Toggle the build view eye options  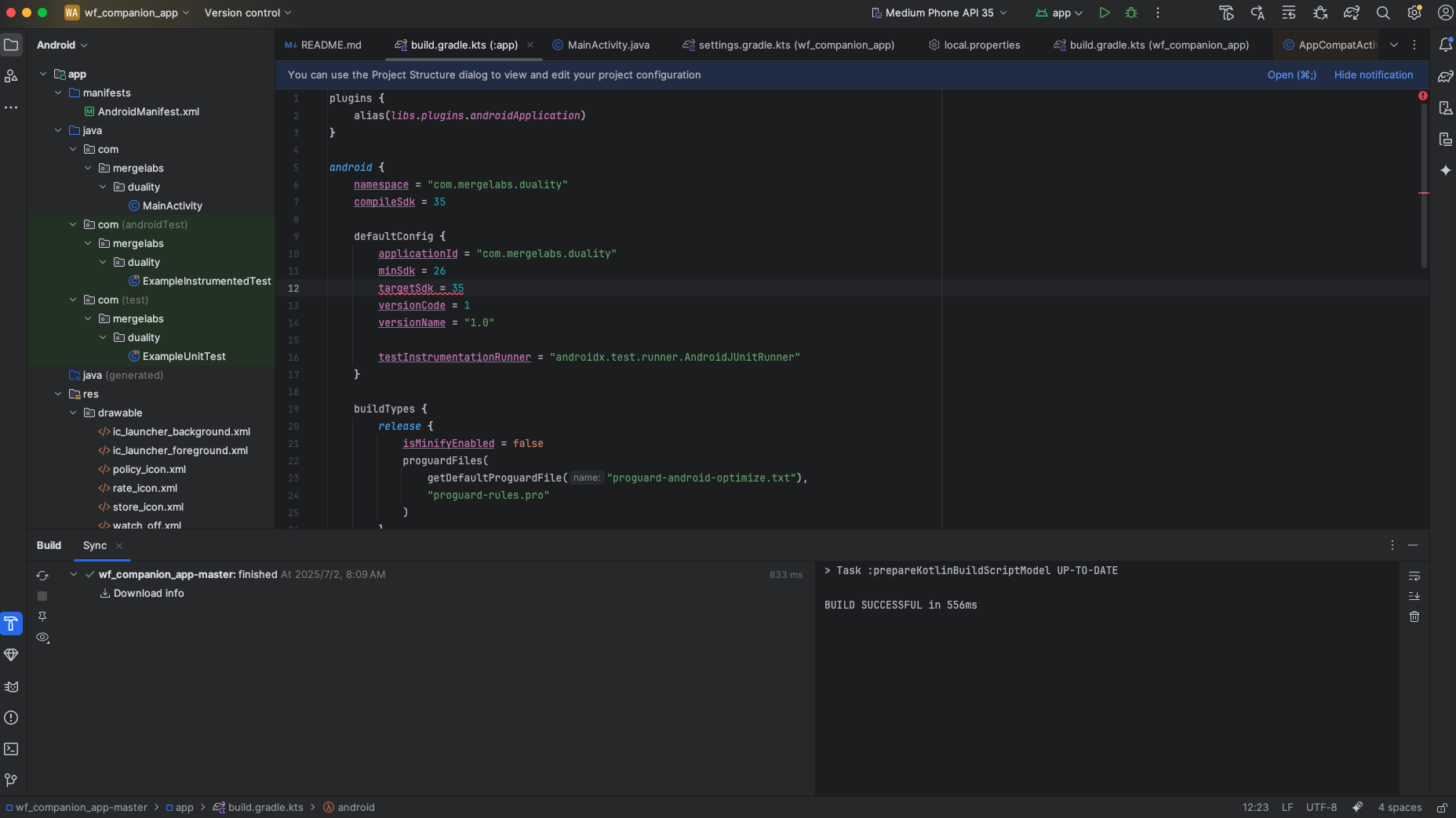point(42,638)
